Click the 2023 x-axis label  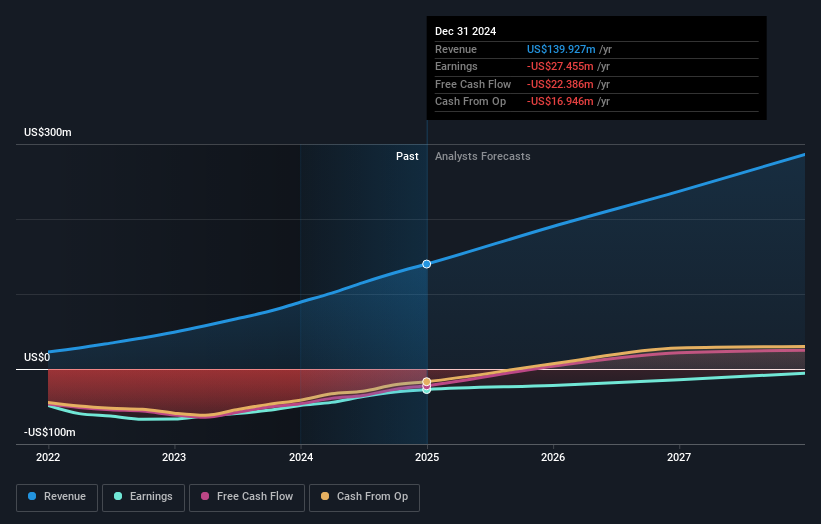174,457
